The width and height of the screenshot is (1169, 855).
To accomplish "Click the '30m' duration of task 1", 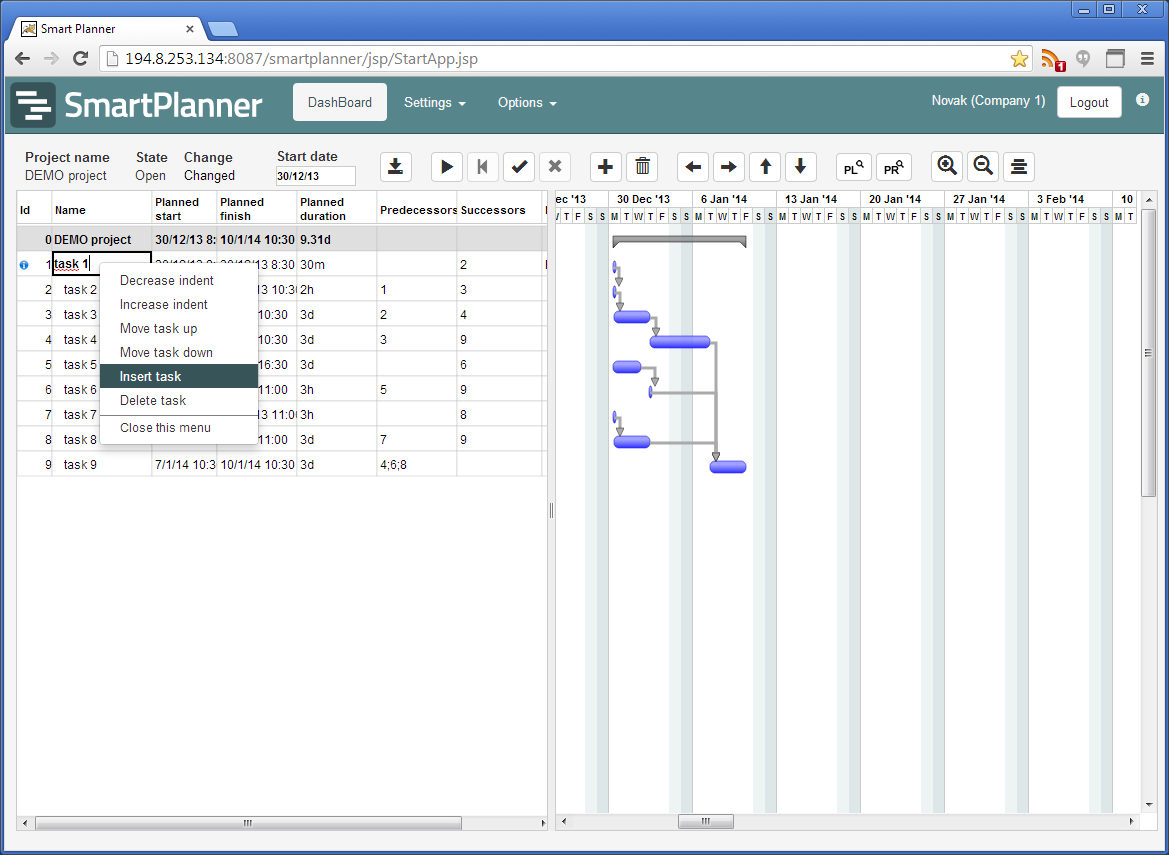I will tap(336, 265).
